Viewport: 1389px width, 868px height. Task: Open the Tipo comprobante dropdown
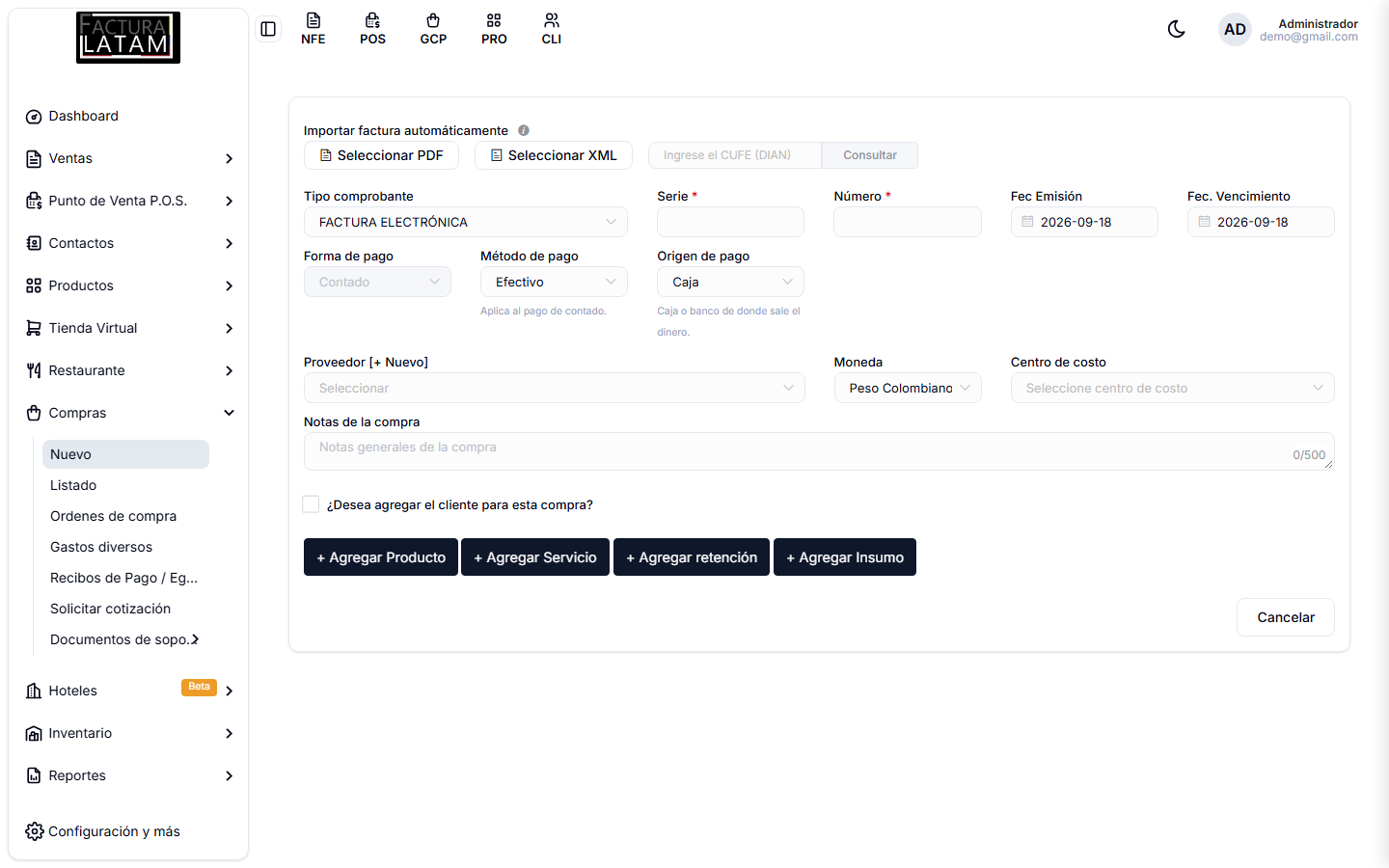(x=466, y=222)
